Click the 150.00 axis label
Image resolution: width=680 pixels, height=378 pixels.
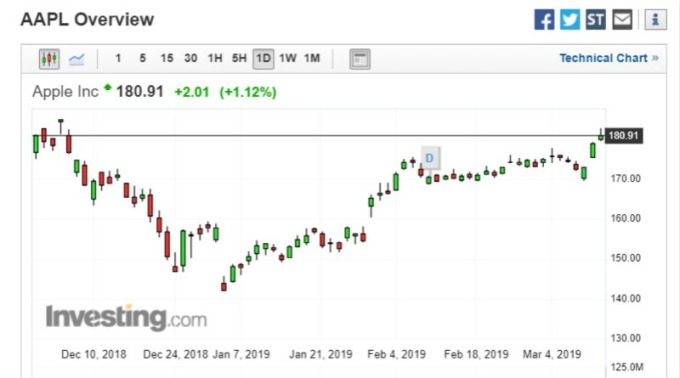click(625, 258)
